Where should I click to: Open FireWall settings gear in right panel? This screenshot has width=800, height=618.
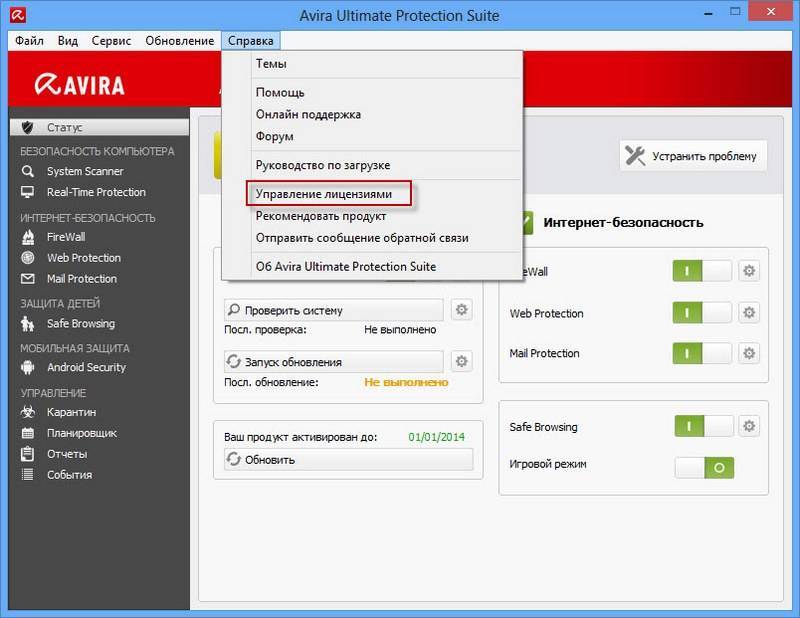click(749, 270)
